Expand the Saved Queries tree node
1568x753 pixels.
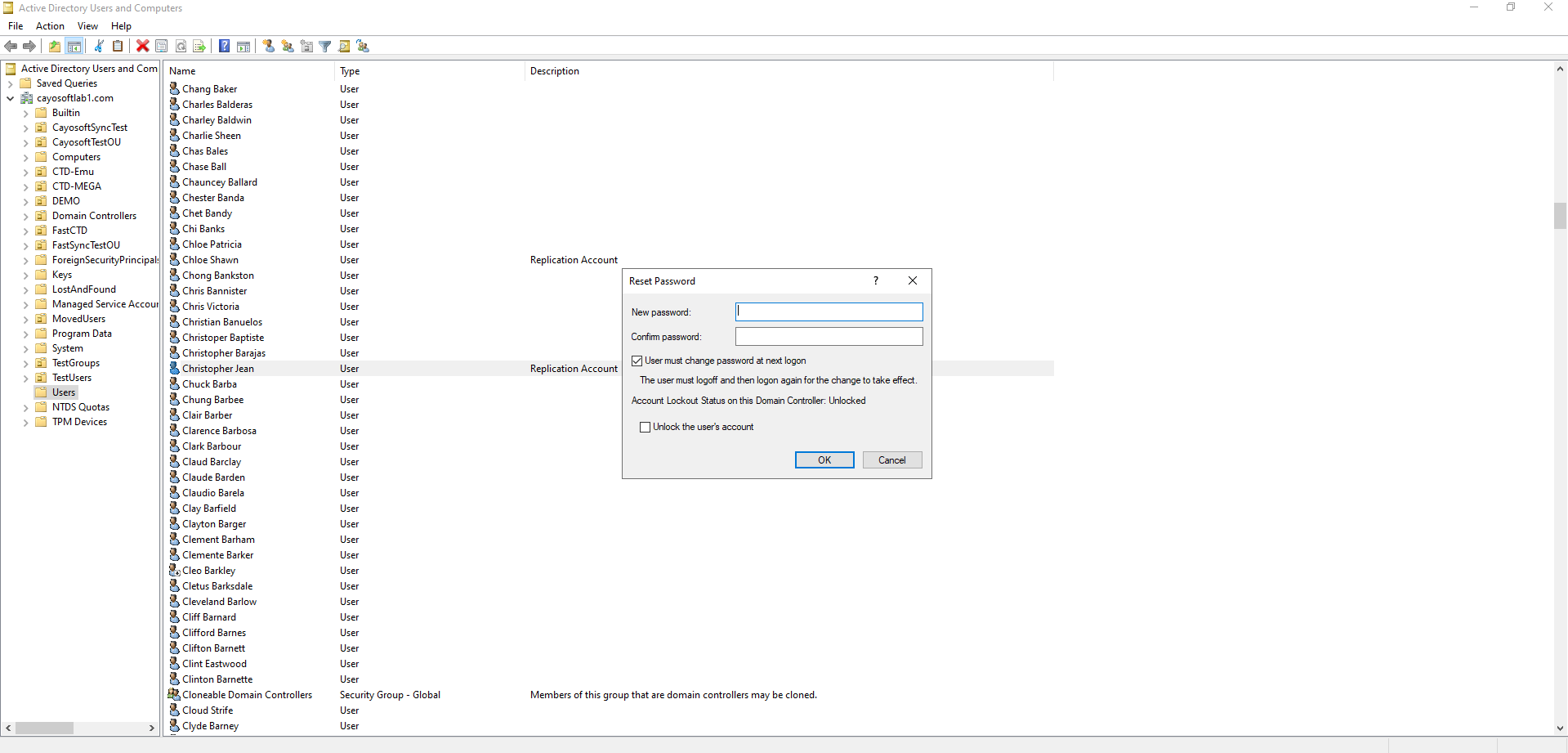[x=10, y=83]
